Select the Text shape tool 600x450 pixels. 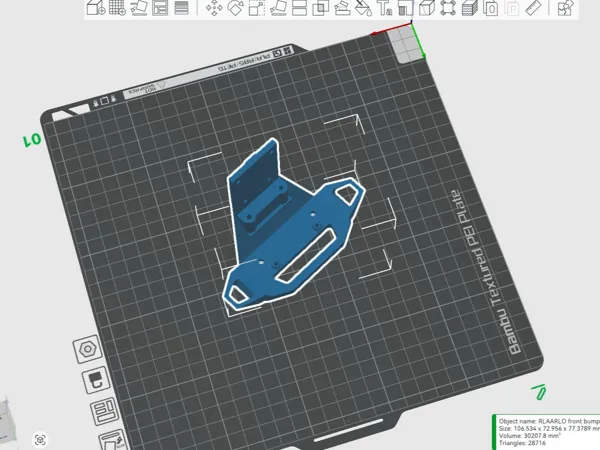[x=384, y=8]
